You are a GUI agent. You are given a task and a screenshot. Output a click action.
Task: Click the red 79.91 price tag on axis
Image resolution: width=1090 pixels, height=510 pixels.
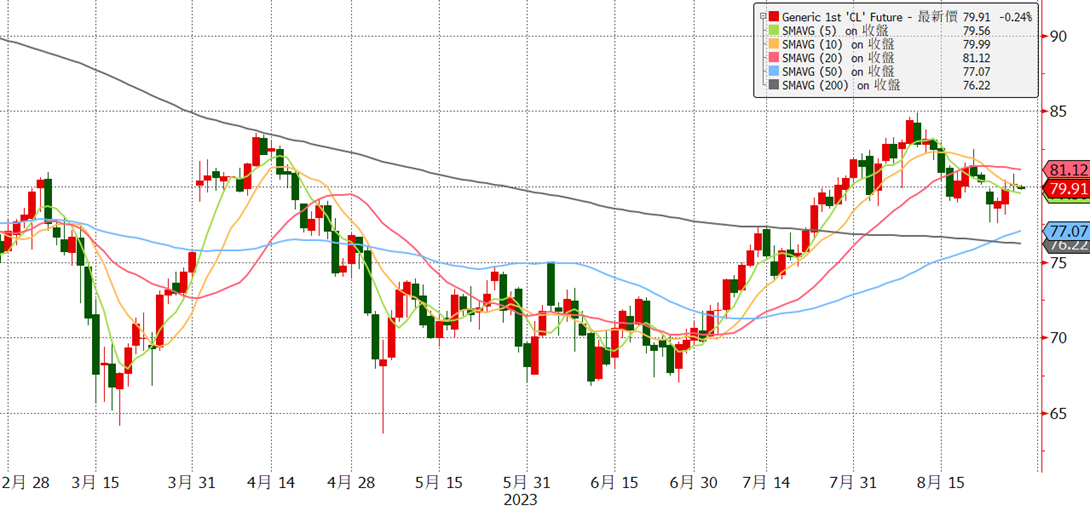click(x=1066, y=188)
